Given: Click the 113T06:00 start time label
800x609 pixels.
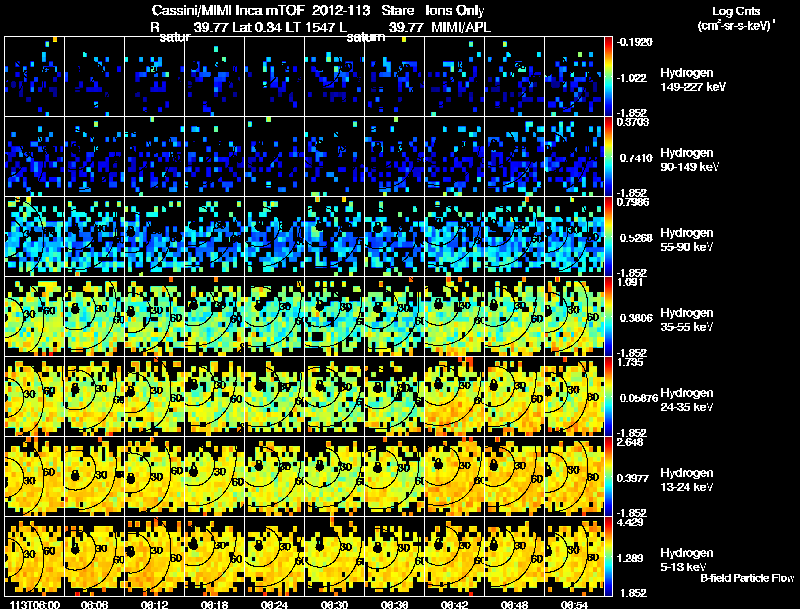Looking at the screenshot, I should click(35, 604).
